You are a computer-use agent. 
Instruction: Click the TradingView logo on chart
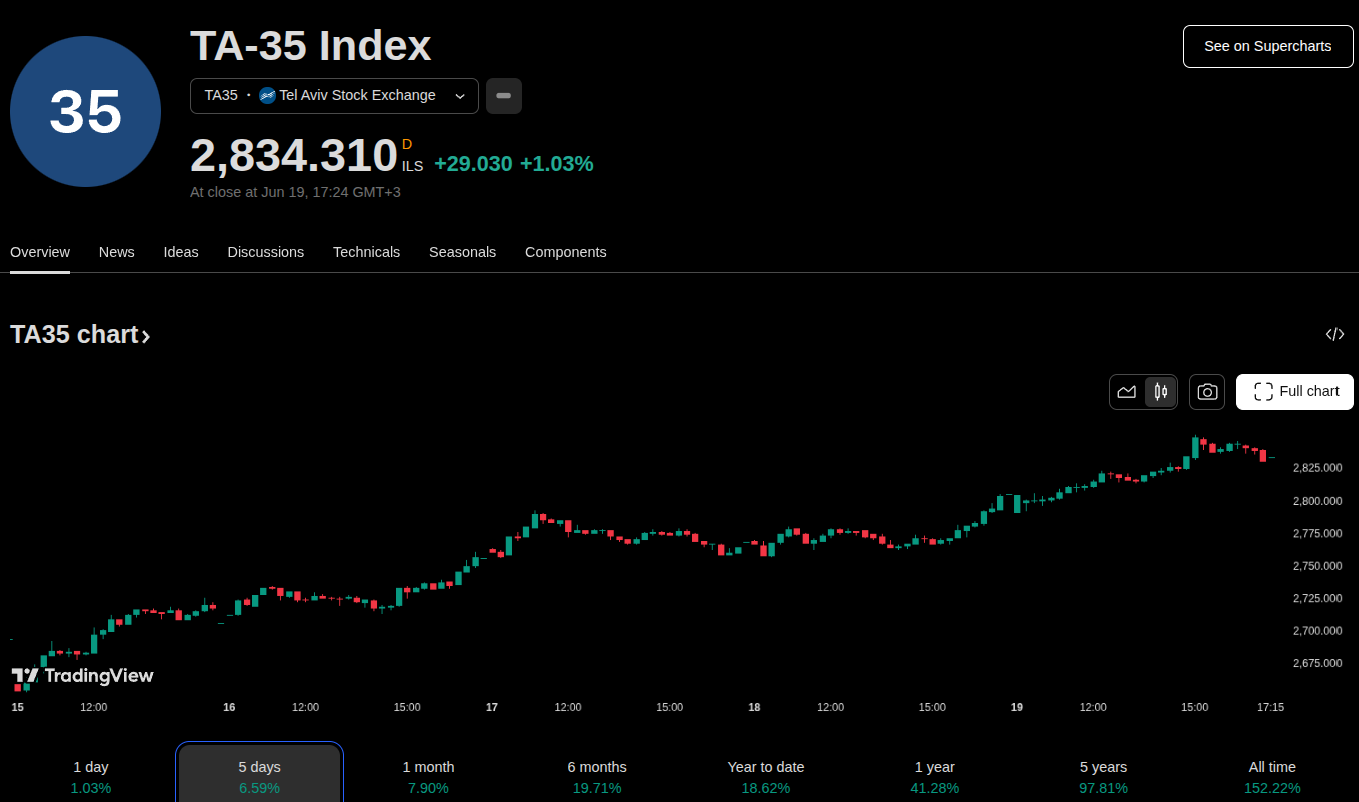click(x=82, y=676)
